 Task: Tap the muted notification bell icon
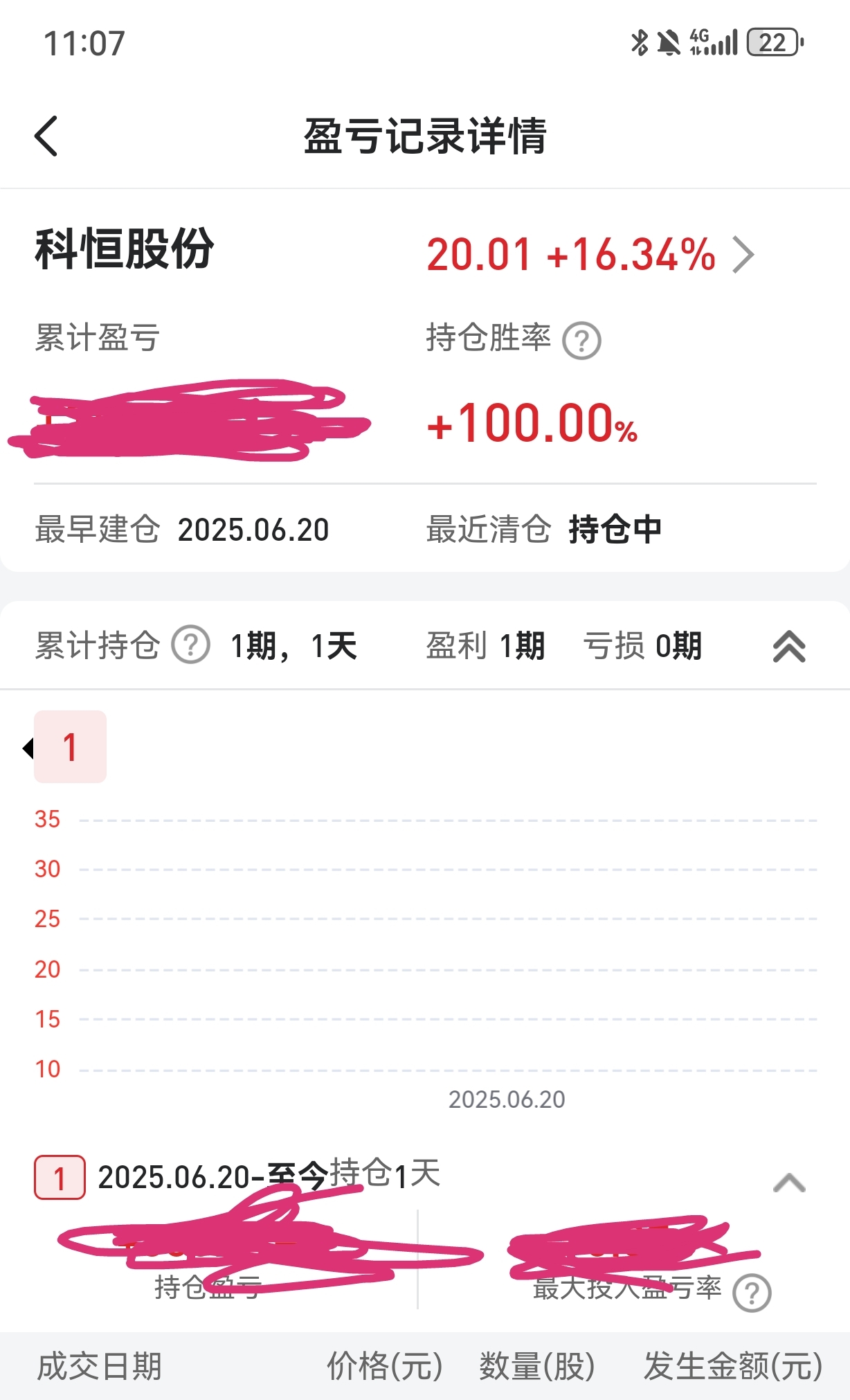coord(669,42)
